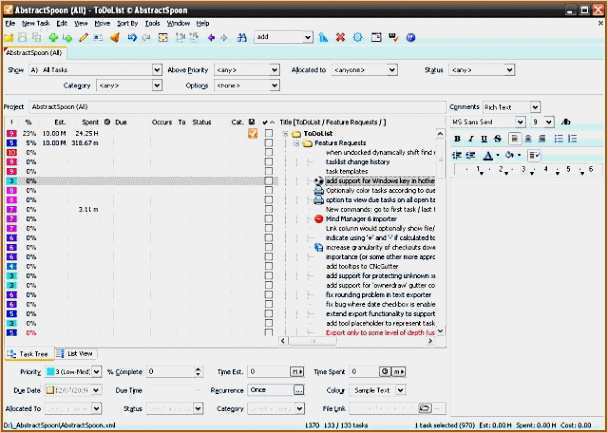
Task: Click the binoculars find tasks icon
Action: 242,37
